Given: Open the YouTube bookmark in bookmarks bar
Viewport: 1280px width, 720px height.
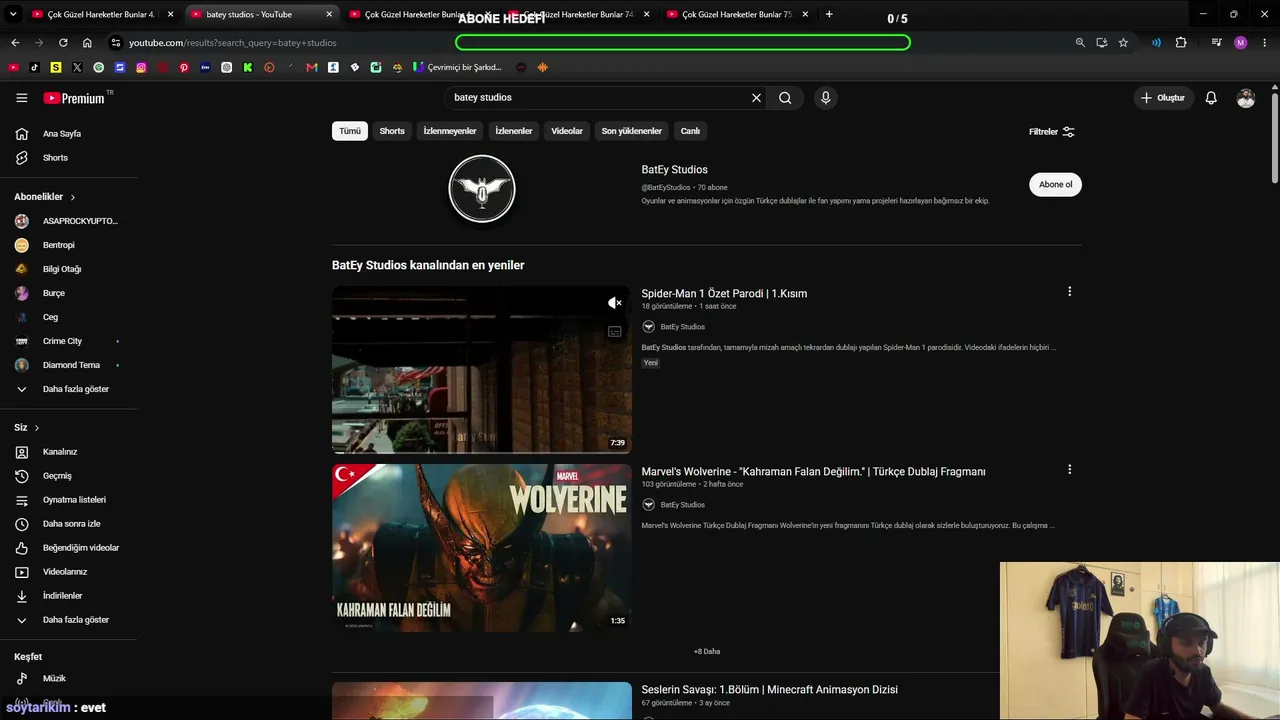Looking at the screenshot, I should point(13,67).
